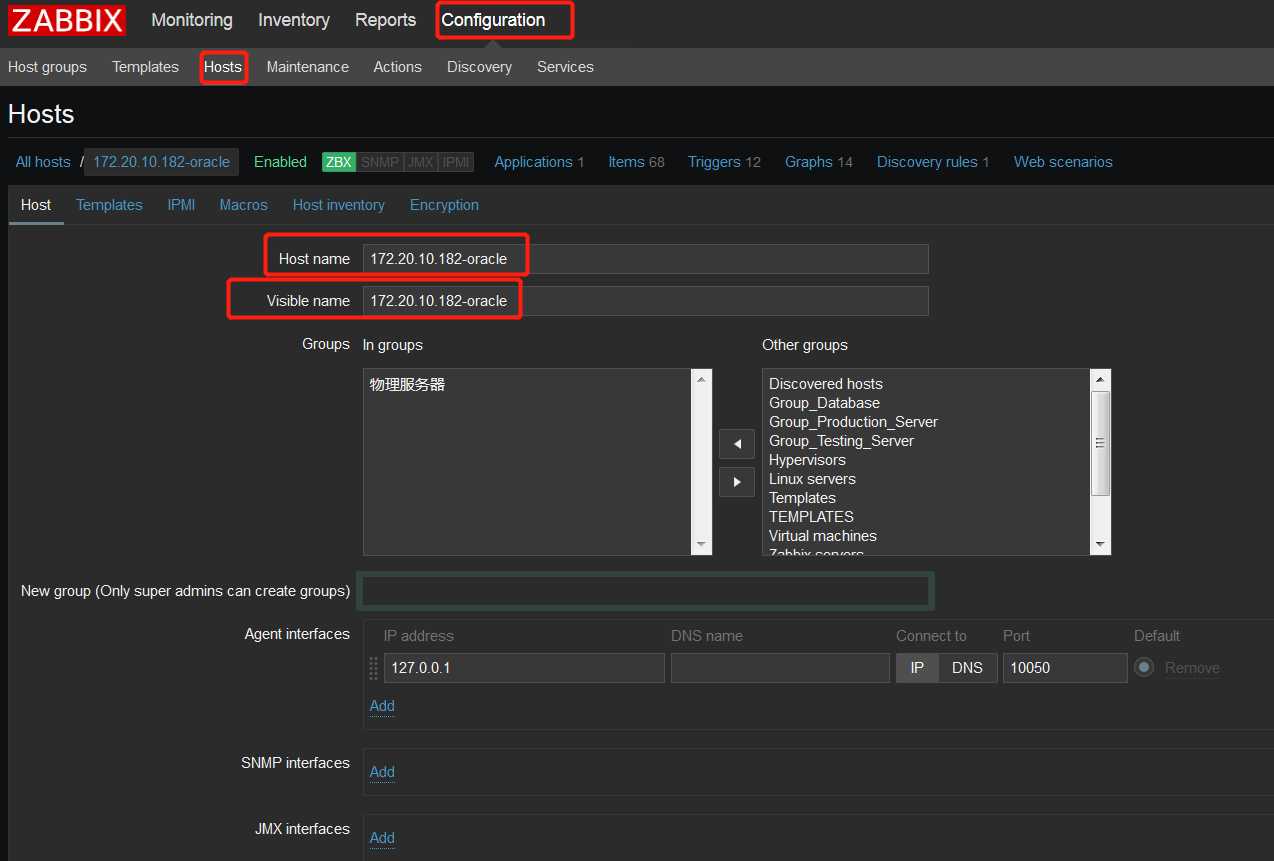Switch to the Encryption tab

444,205
